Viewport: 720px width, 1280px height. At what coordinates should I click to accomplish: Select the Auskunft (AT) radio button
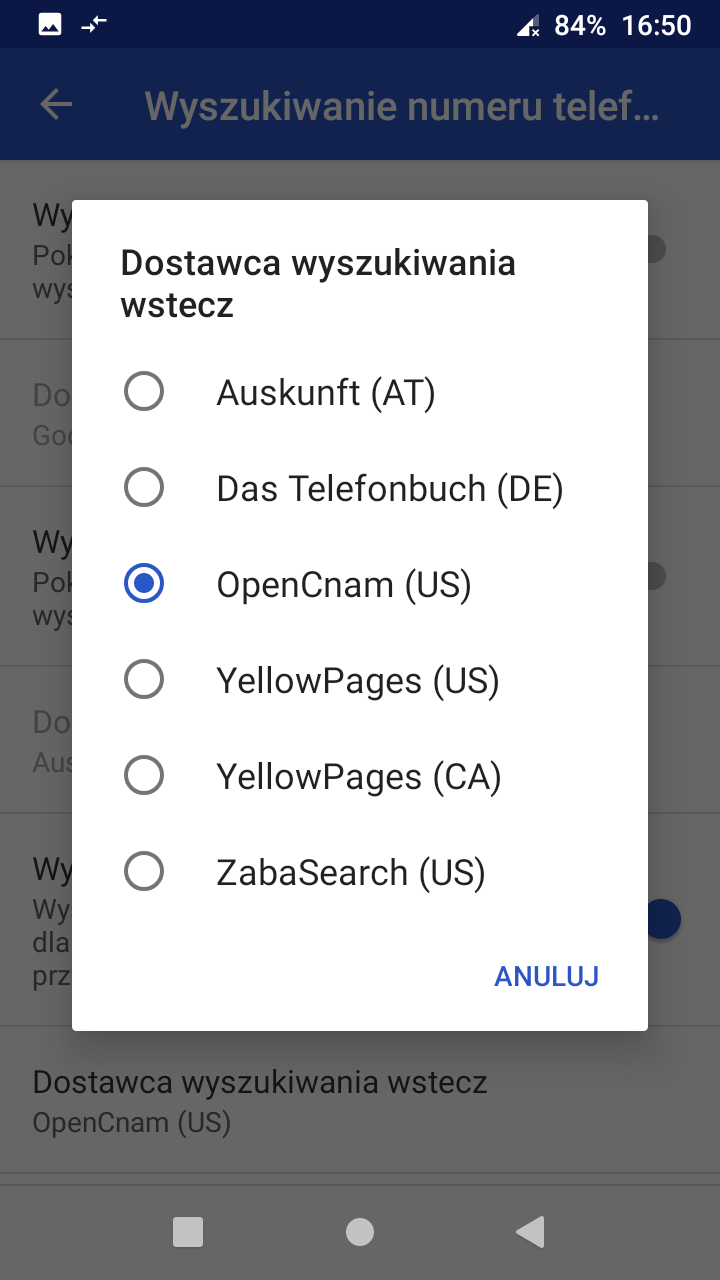(x=144, y=391)
